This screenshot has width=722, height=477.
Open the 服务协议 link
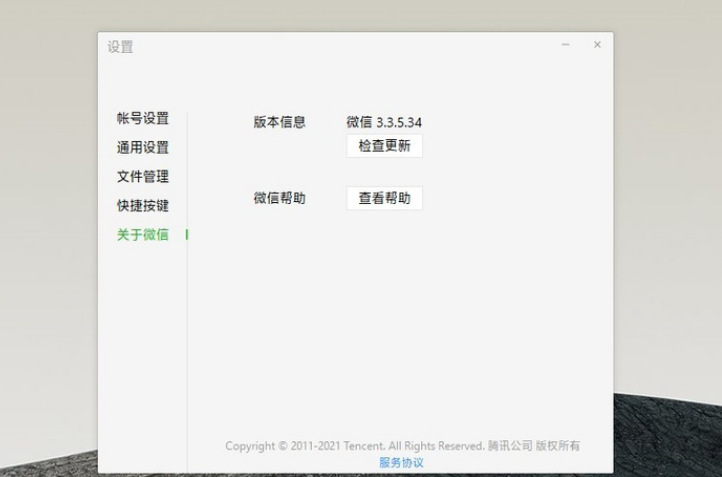click(401, 462)
